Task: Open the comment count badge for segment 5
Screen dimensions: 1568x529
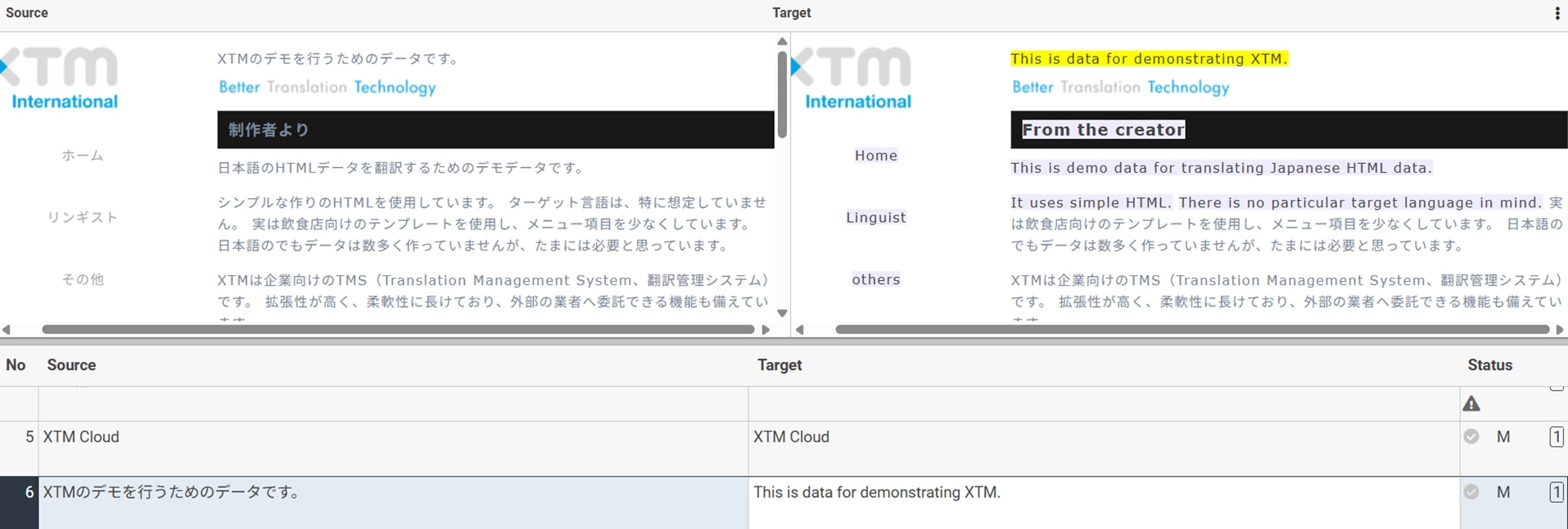Action: coord(1556,437)
